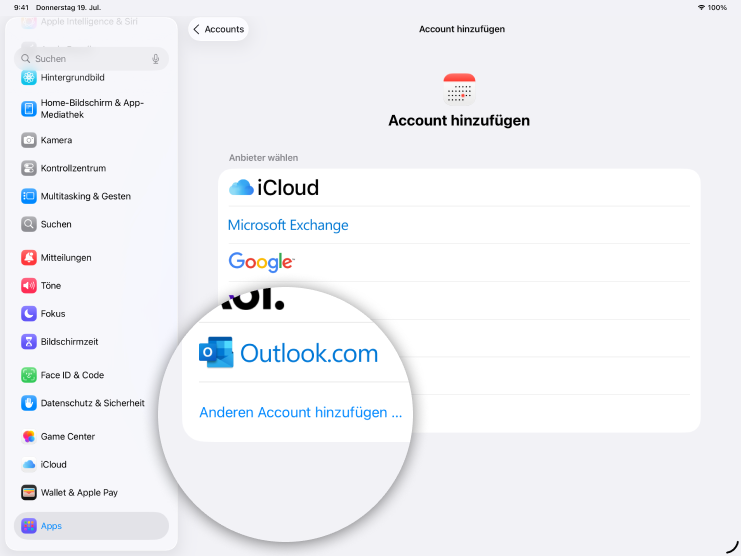Screen dimensions: 741x556
Task: Choose Outlook.com as account provider
Action: click(x=289, y=353)
